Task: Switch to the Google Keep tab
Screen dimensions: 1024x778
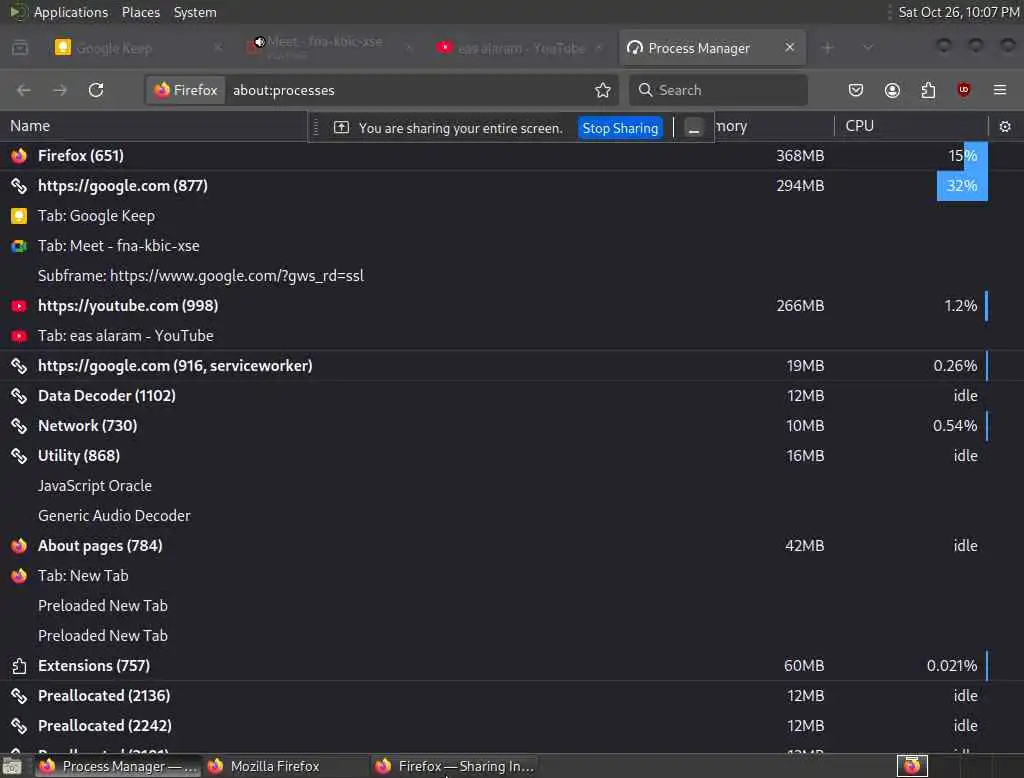Action: [136, 48]
